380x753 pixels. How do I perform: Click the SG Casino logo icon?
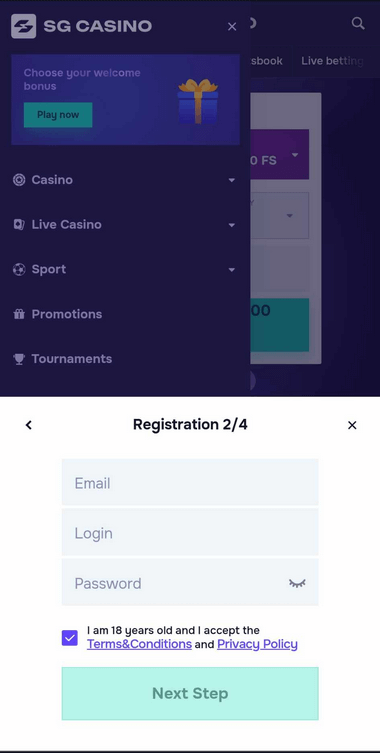24,26
